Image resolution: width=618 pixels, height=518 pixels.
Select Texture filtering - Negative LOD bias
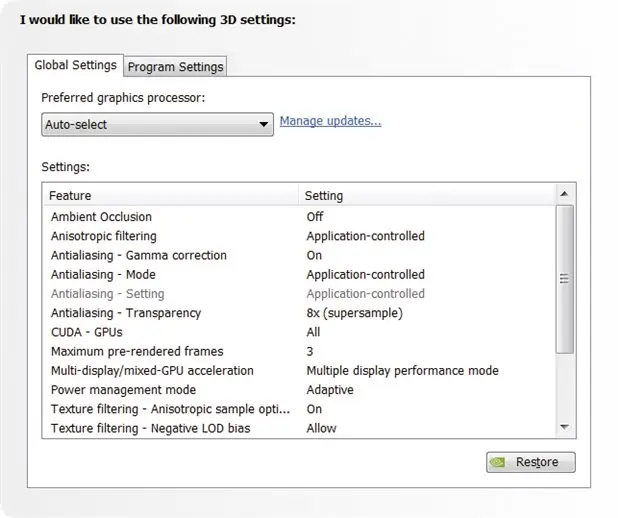click(x=151, y=428)
